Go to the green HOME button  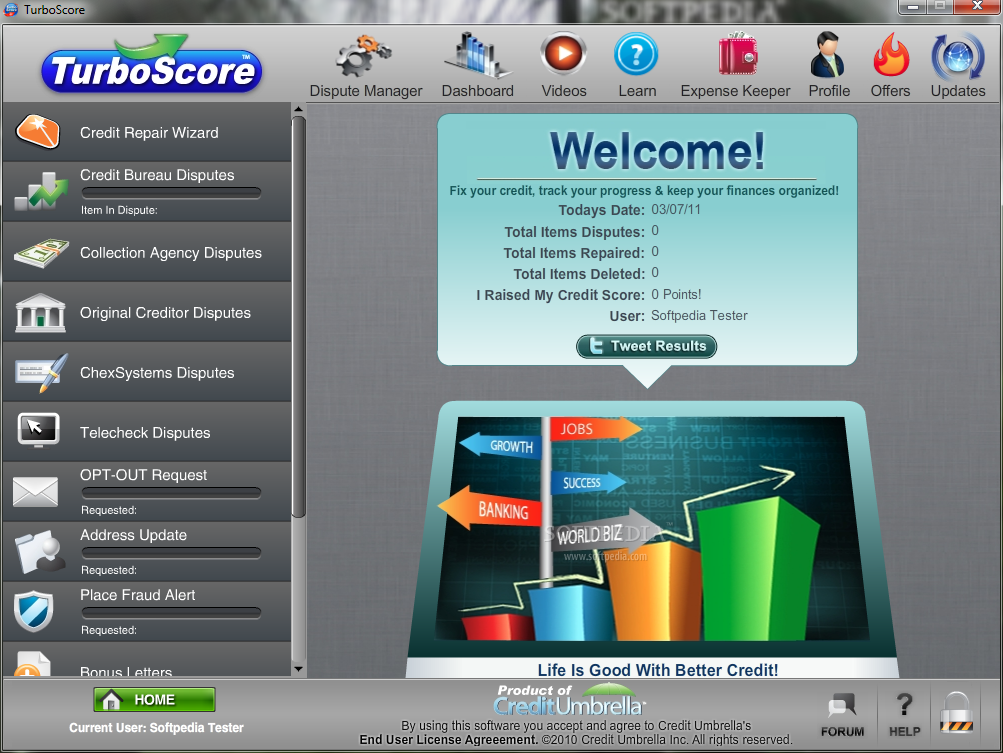(x=154, y=699)
